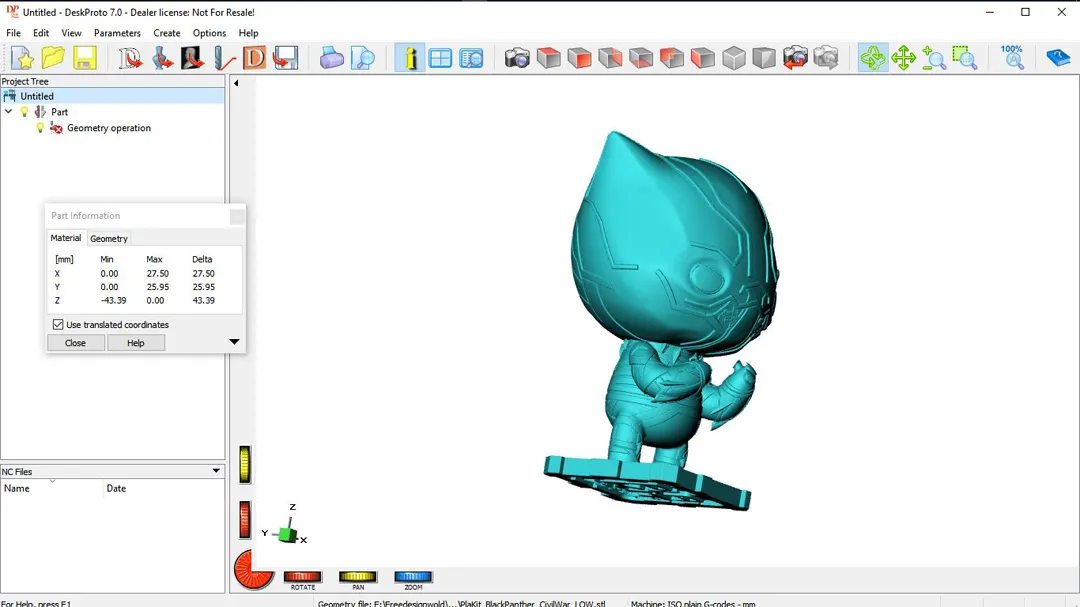Print the view using the printer icon
Image resolution: width=1080 pixels, height=607 pixels.
(331, 58)
